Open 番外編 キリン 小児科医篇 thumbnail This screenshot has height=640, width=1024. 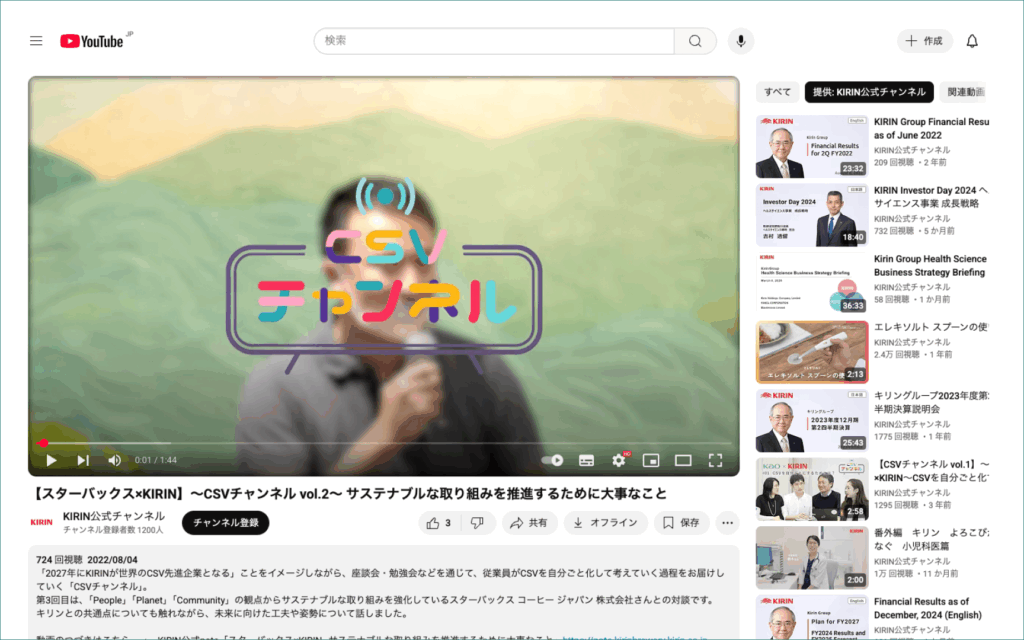(x=812, y=558)
